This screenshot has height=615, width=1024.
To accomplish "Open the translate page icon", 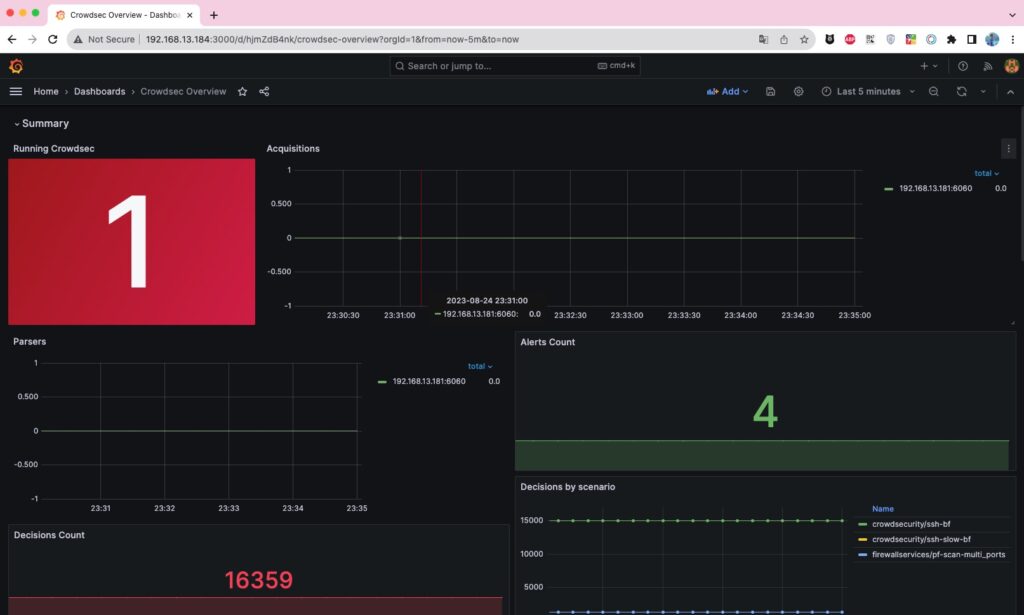I will [763, 39].
